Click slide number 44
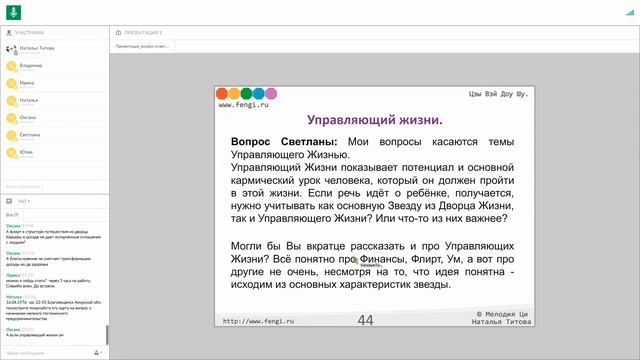This screenshot has width=640, height=360. point(365,320)
